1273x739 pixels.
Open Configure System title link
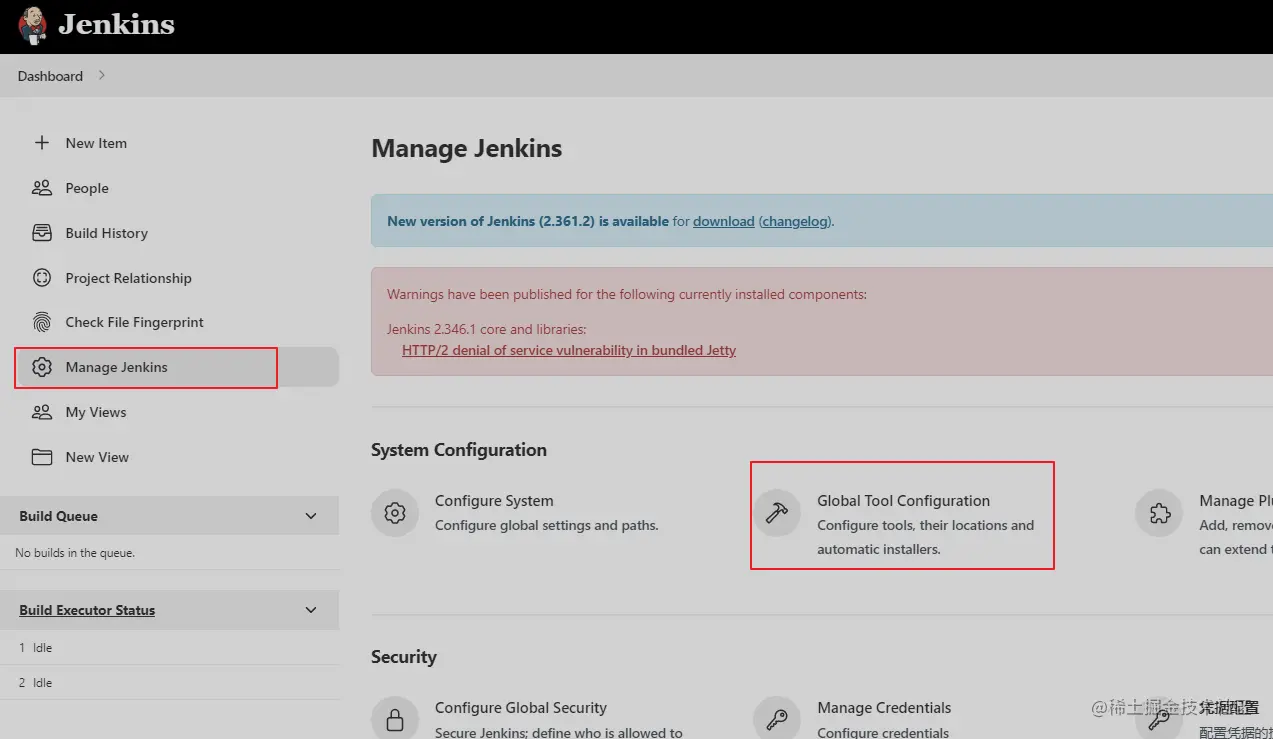pyautogui.click(x=494, y=501)
